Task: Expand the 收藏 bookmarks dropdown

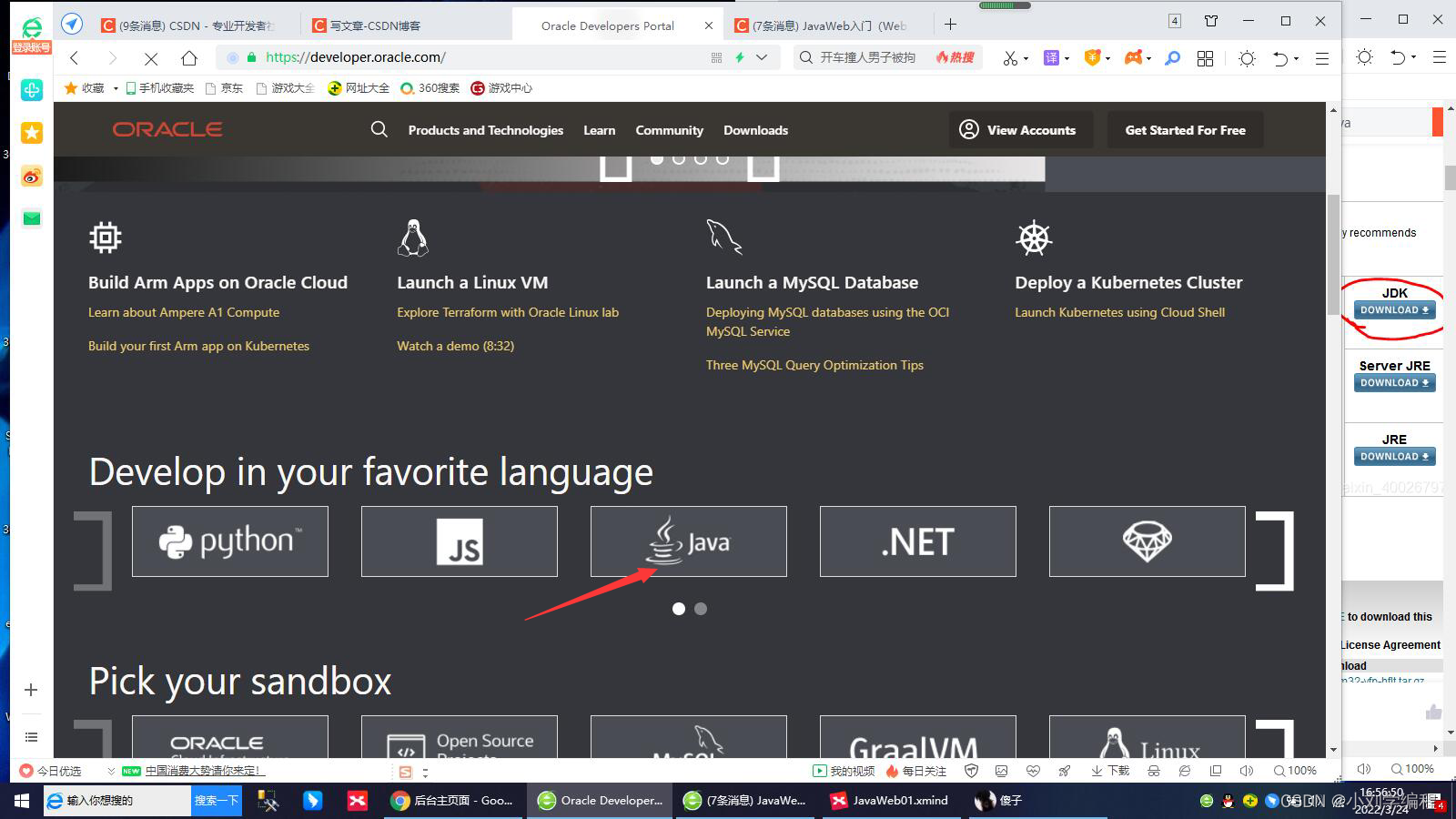Action: [116, 88]
